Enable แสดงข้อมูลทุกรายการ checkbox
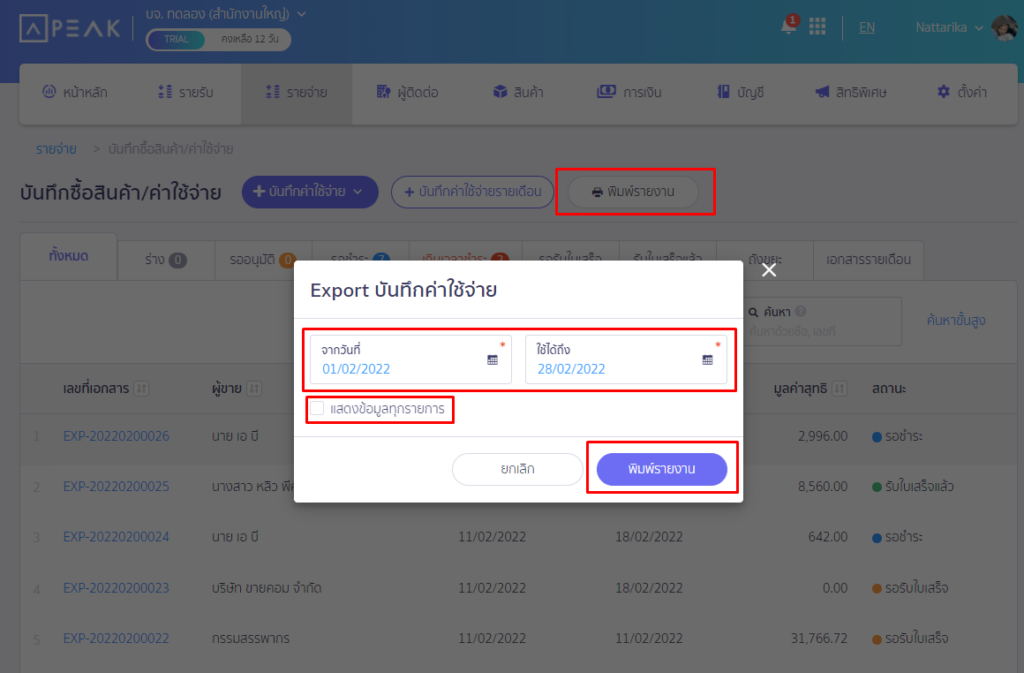Screen dimensions: 1024x673 pyautogui.click(x=317, y=408)
